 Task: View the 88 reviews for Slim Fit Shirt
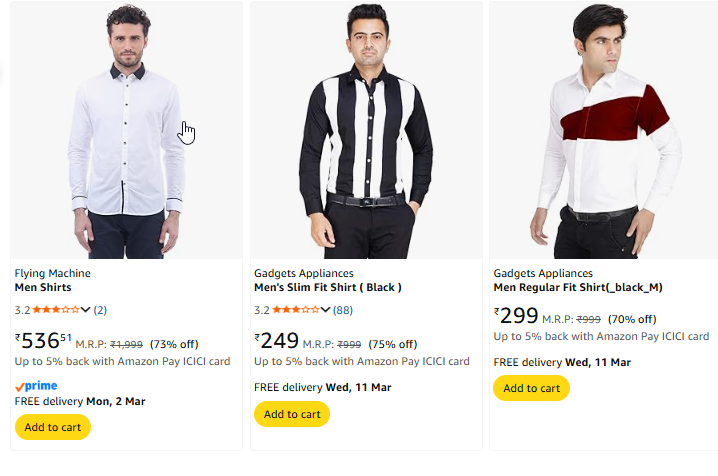(343, 310)
